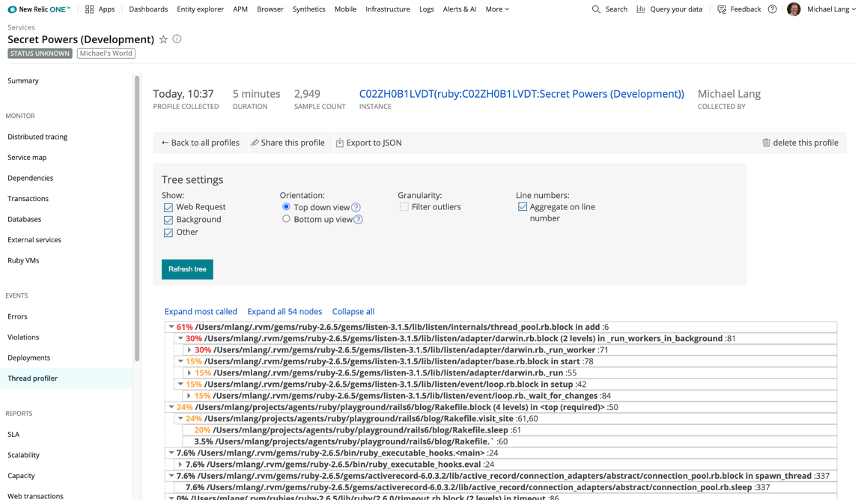Open Alerts & AI in top navigation
The image size is (859, 500).
tap(459, 9)
